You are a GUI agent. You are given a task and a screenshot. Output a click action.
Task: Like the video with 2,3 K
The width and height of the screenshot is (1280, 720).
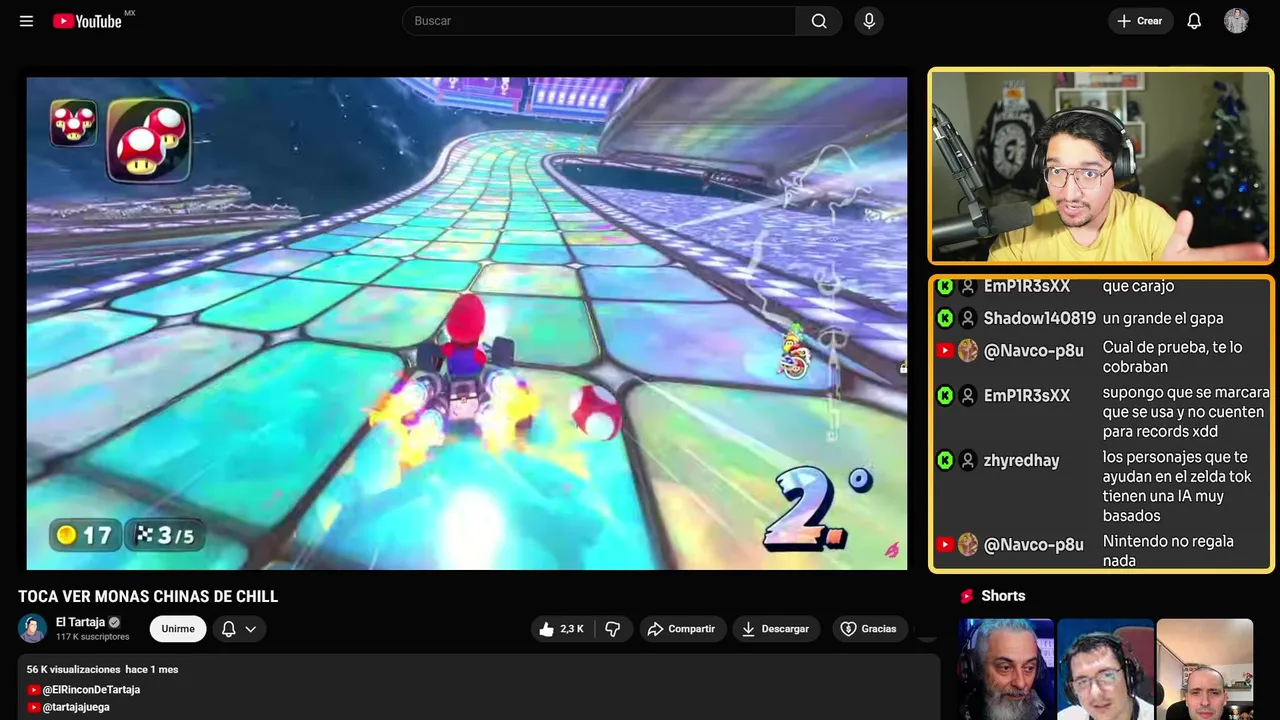(x=561, y=629)
